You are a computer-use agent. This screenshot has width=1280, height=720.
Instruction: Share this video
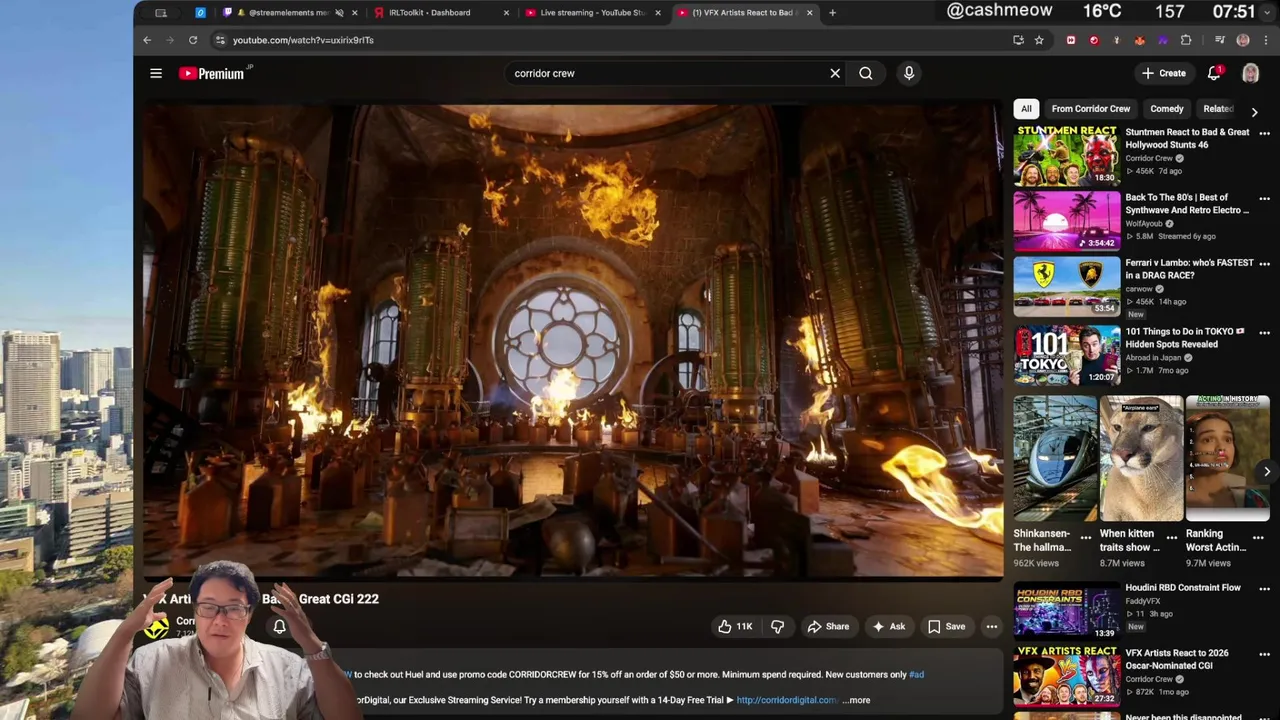[828, 627]
